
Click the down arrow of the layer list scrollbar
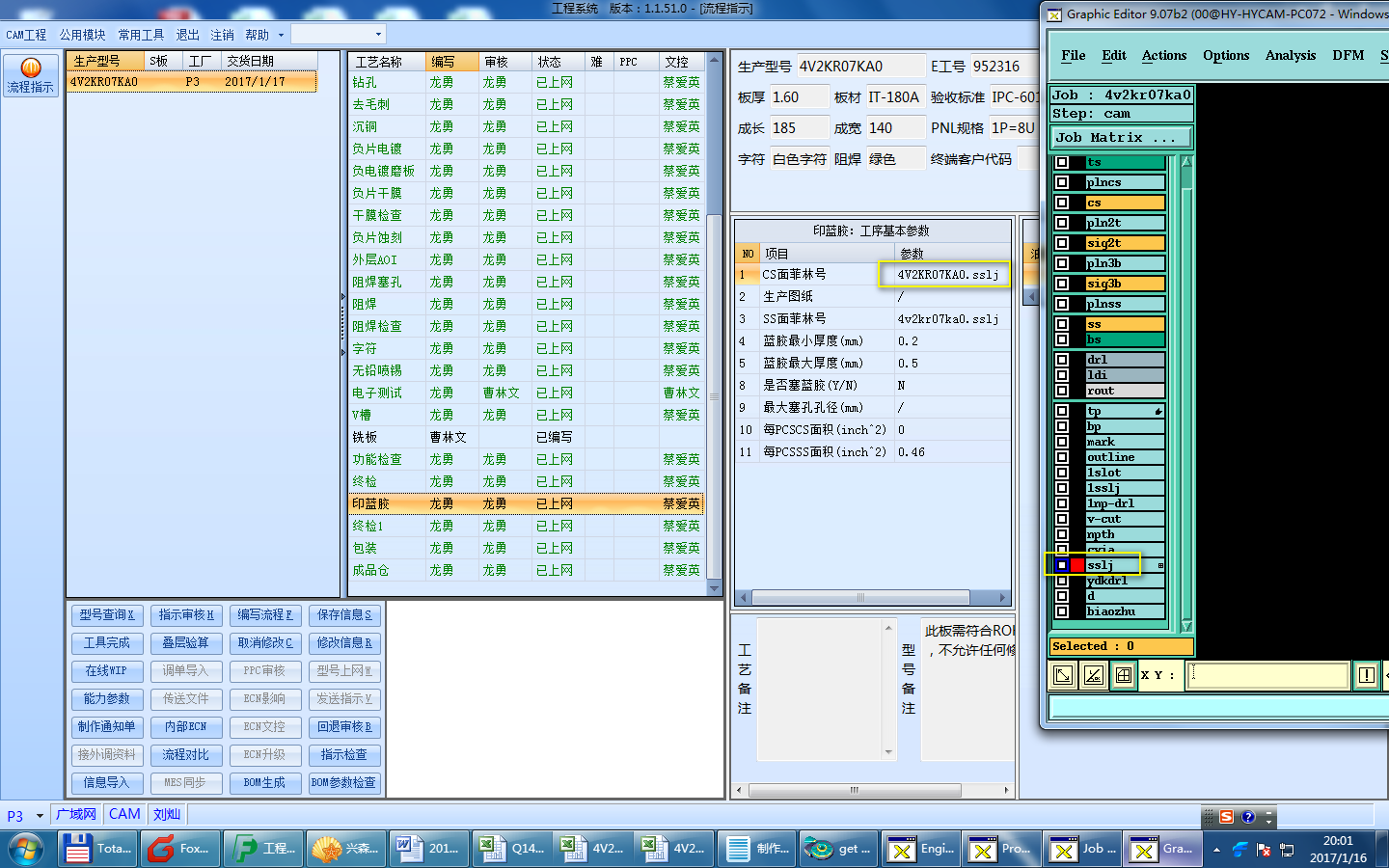1187,626
